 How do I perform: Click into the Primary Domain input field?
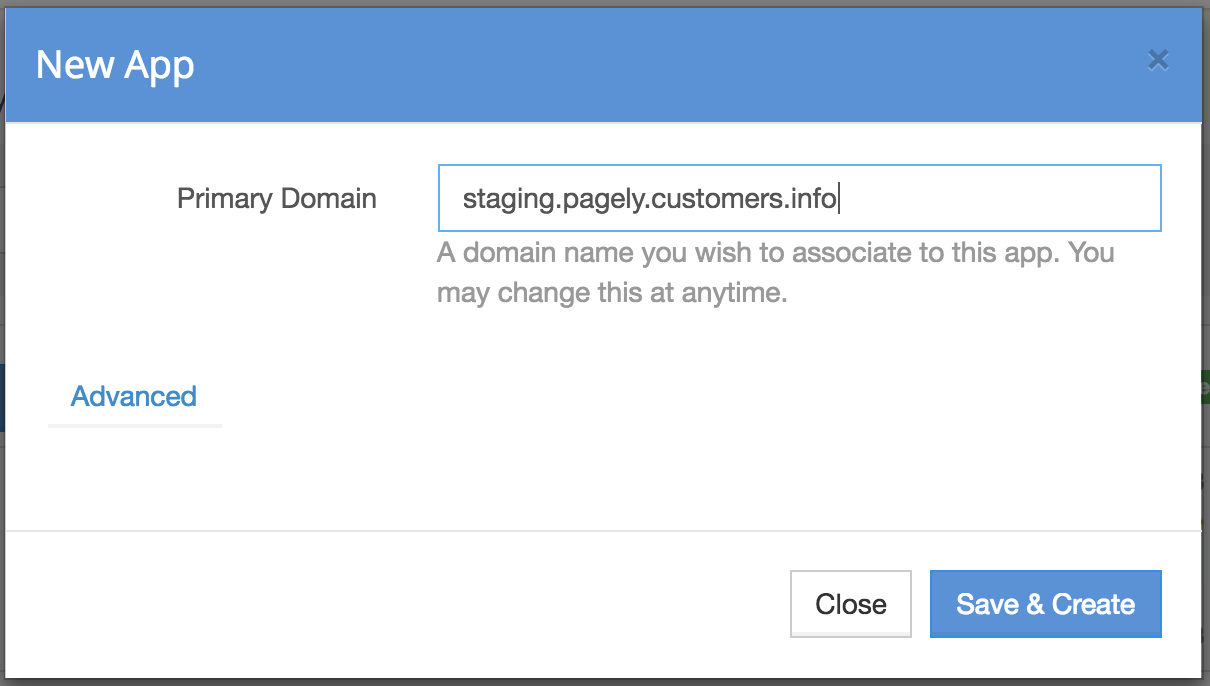(x=799, y=198)
